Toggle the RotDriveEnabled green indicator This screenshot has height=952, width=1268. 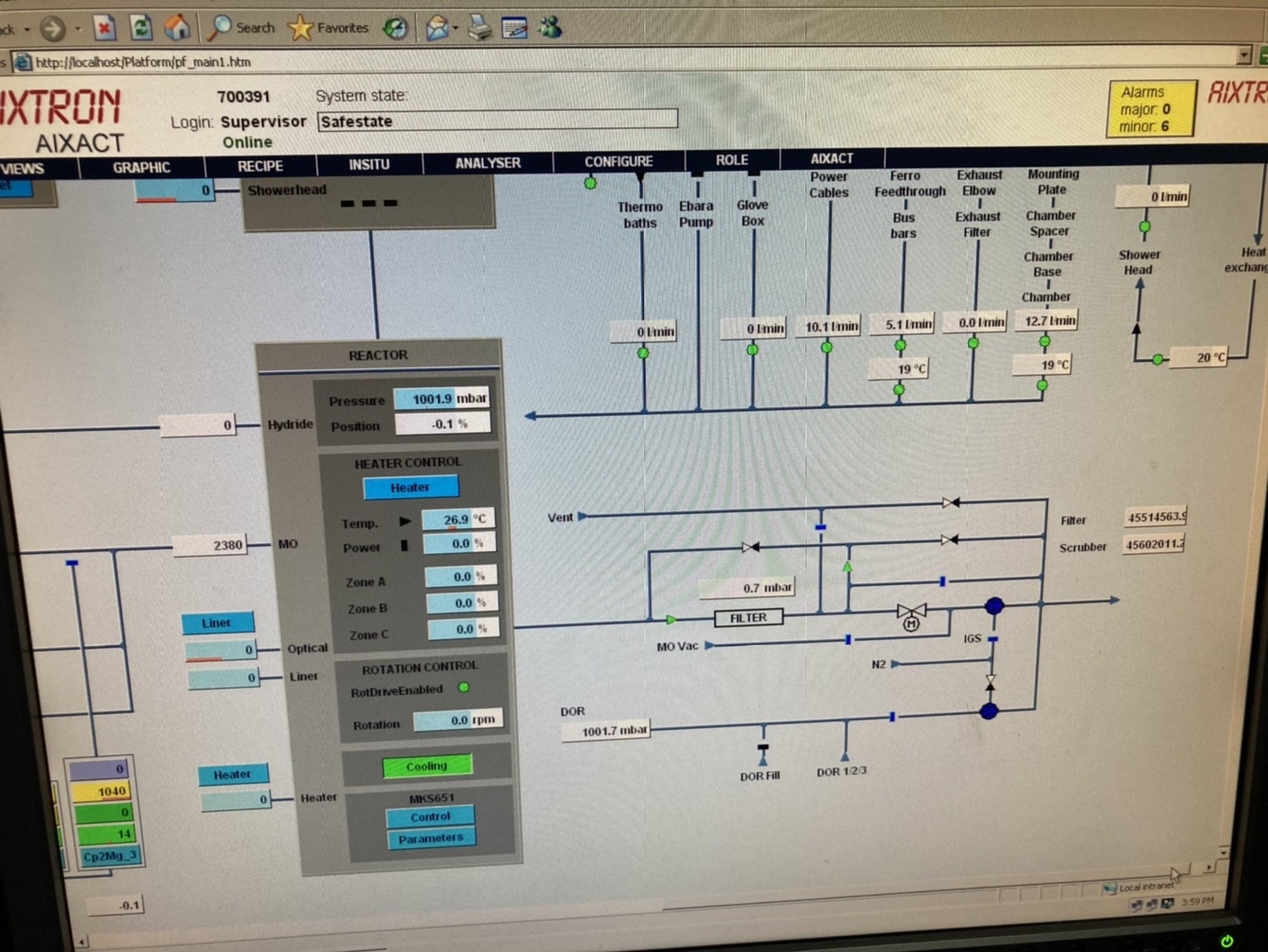[464, 687]
